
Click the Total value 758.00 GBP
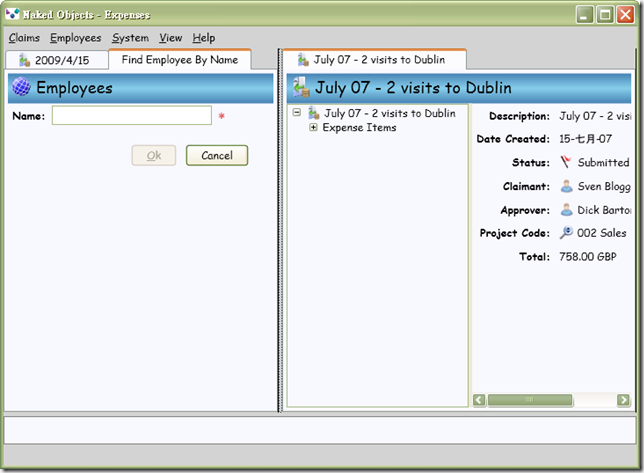588,257
